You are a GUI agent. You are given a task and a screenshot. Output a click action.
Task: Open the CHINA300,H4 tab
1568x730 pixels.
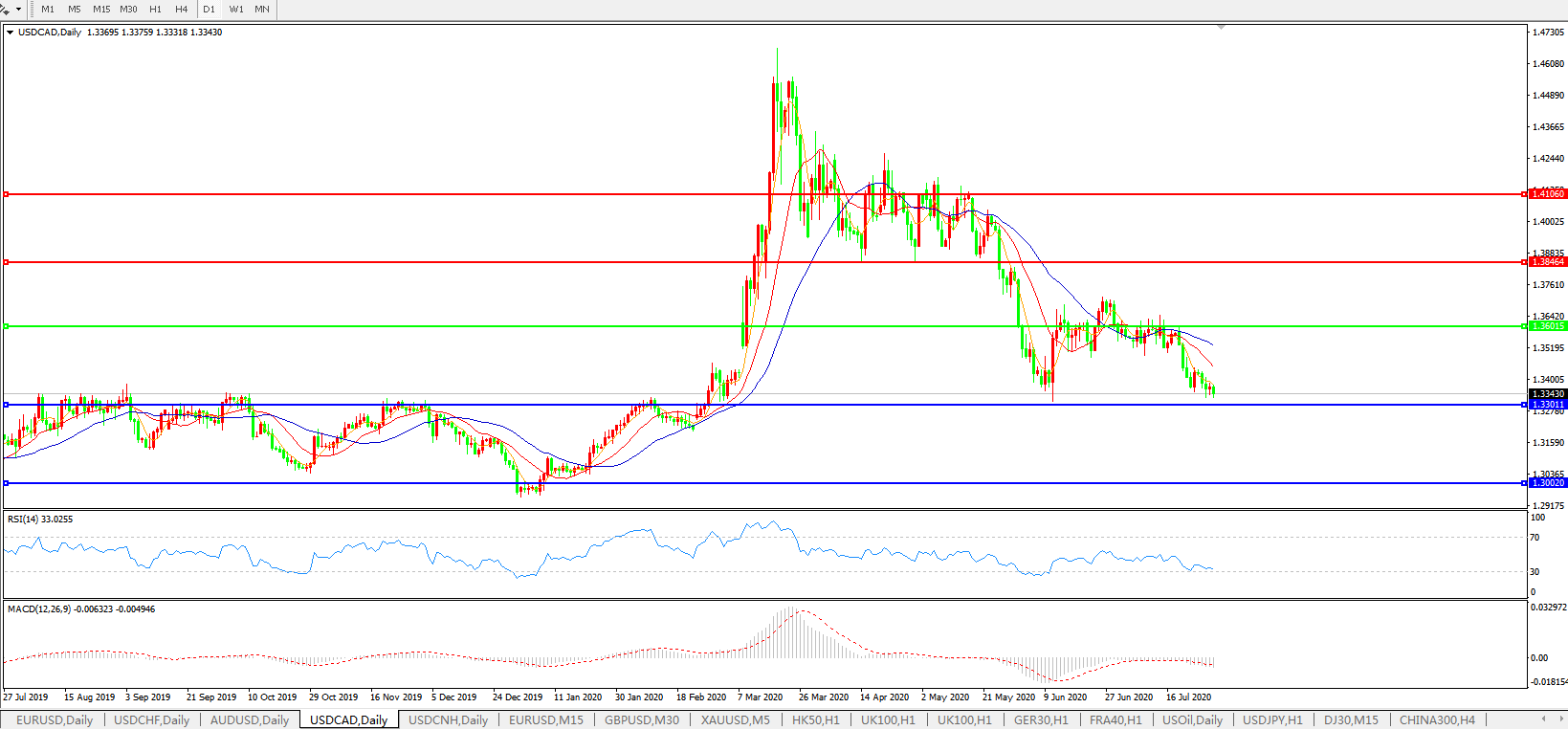pos(1437,719)
